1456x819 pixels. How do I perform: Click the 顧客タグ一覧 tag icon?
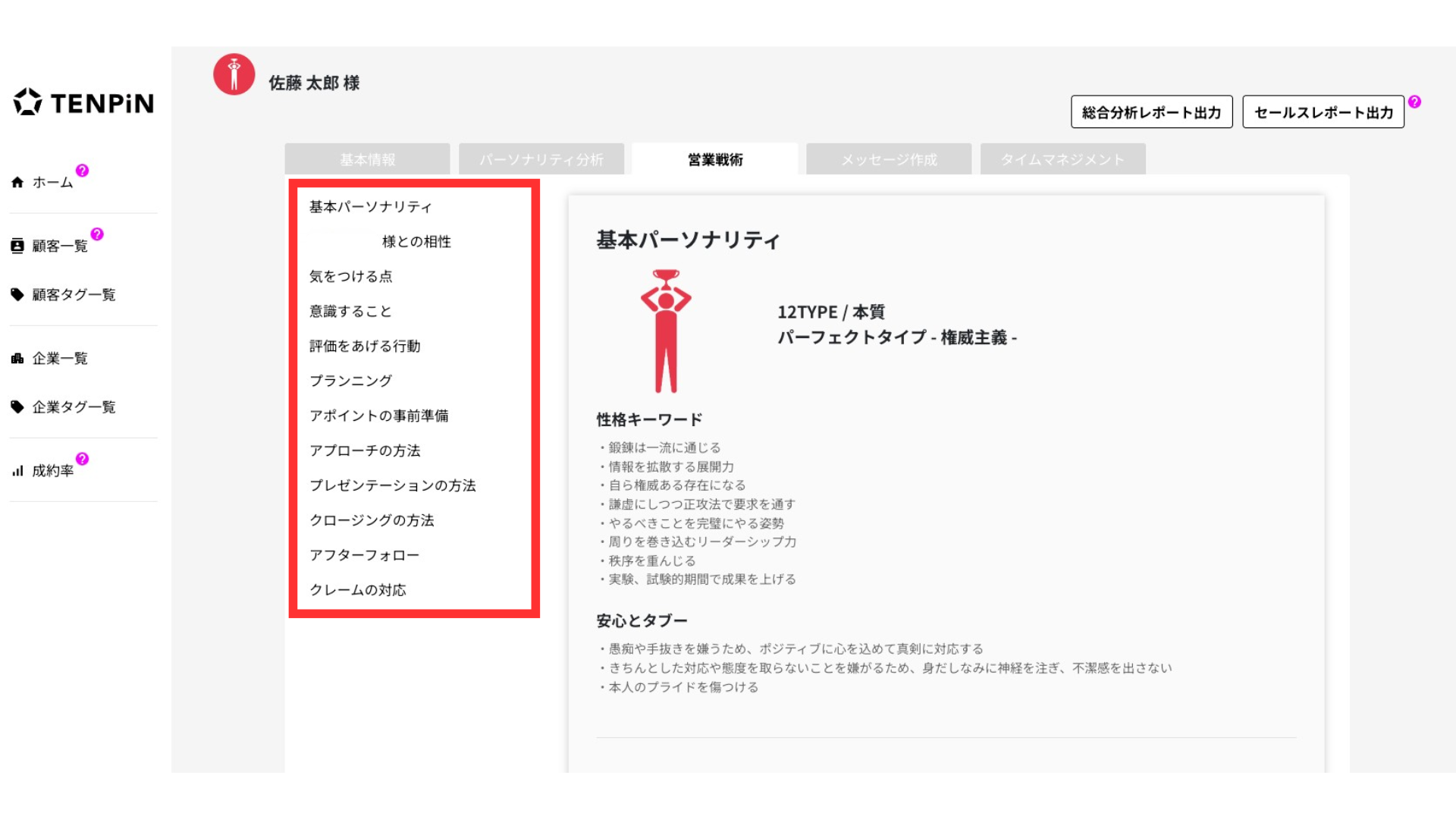(x=17, y=294)
